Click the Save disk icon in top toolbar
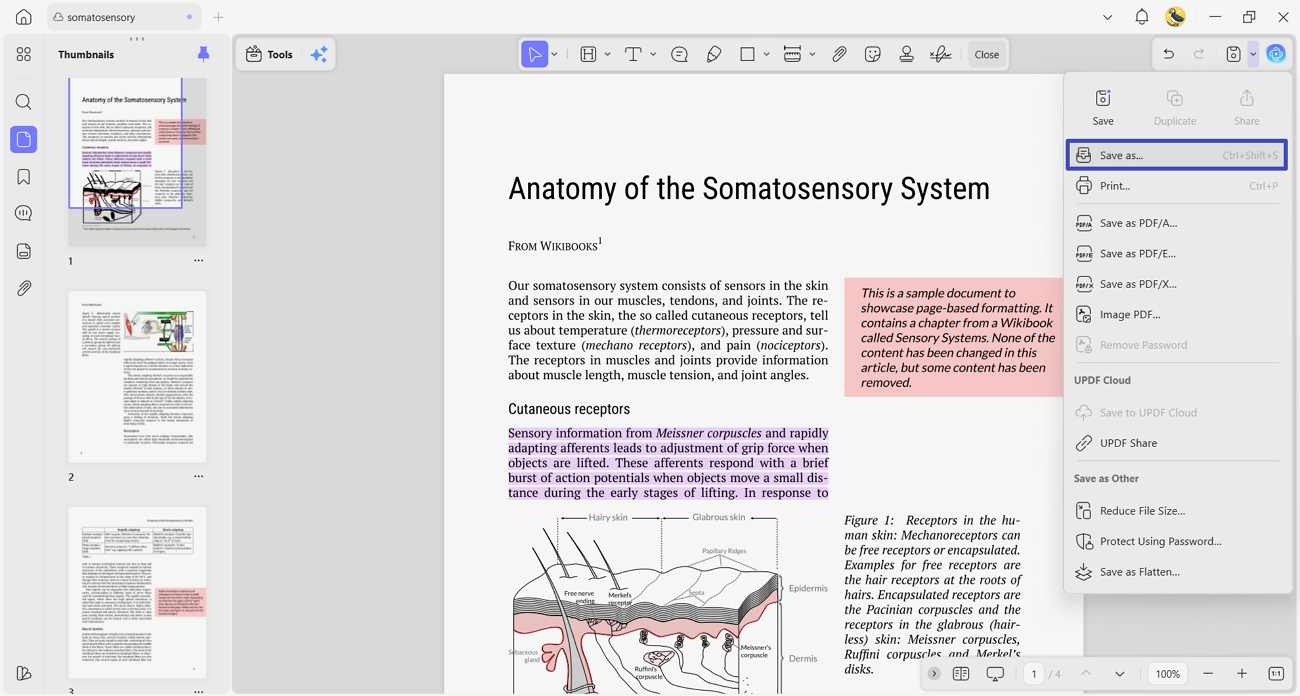 pos(1234,54)
